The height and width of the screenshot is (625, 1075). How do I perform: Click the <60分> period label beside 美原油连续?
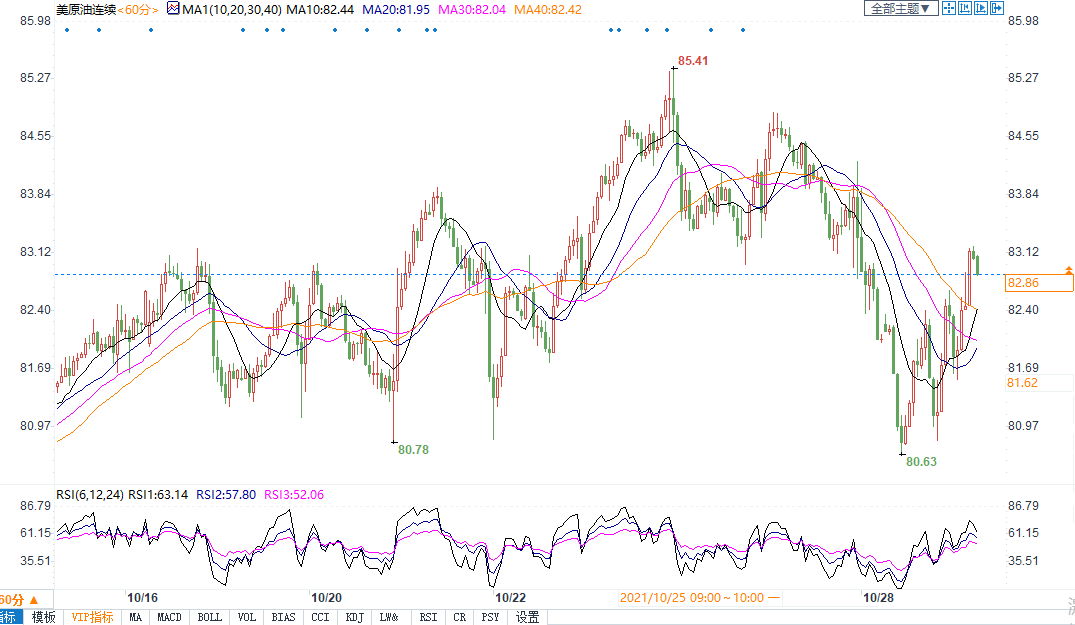point(143,9)
